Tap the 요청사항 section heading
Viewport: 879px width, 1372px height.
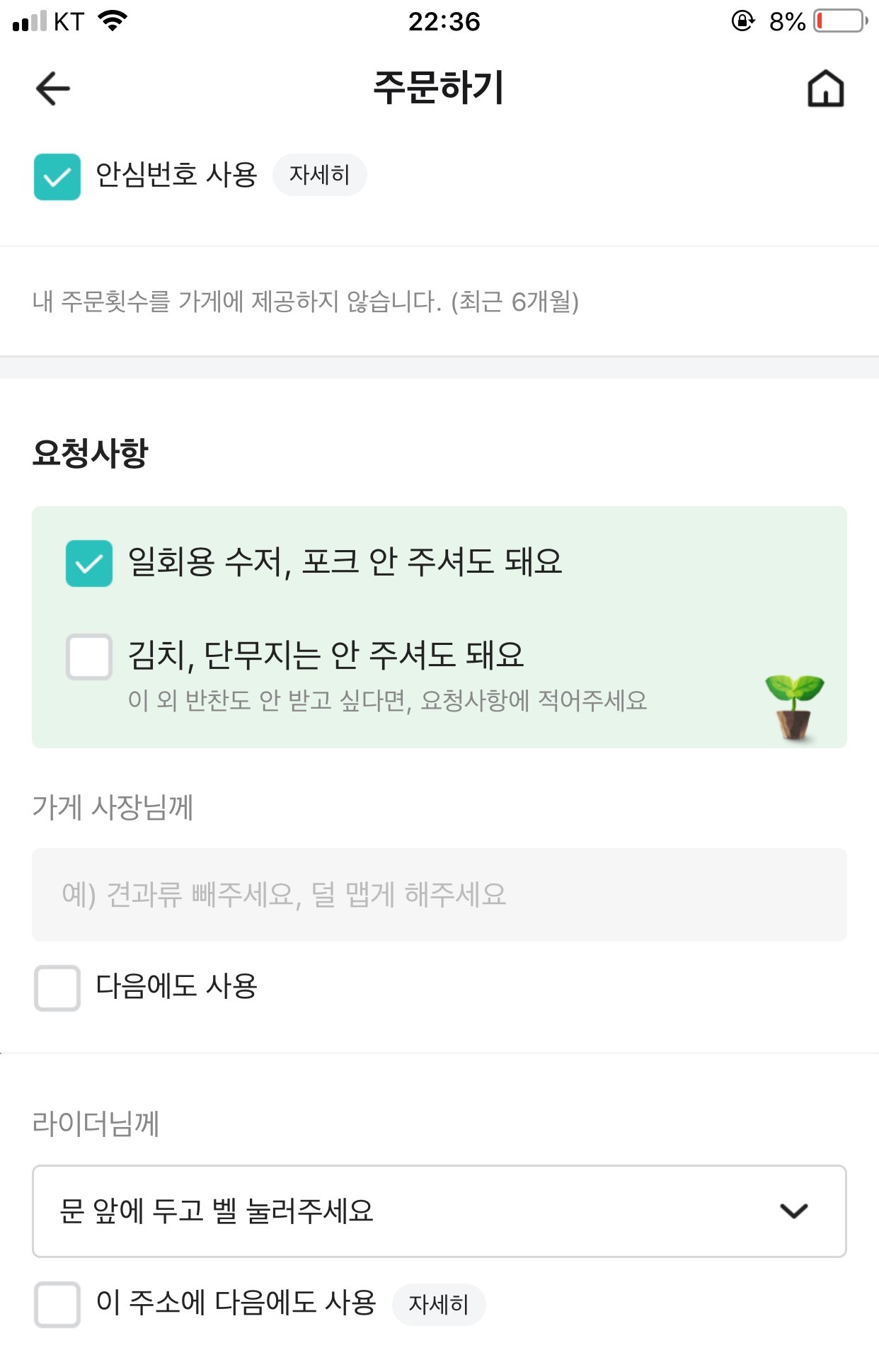[x=91, y=453]
